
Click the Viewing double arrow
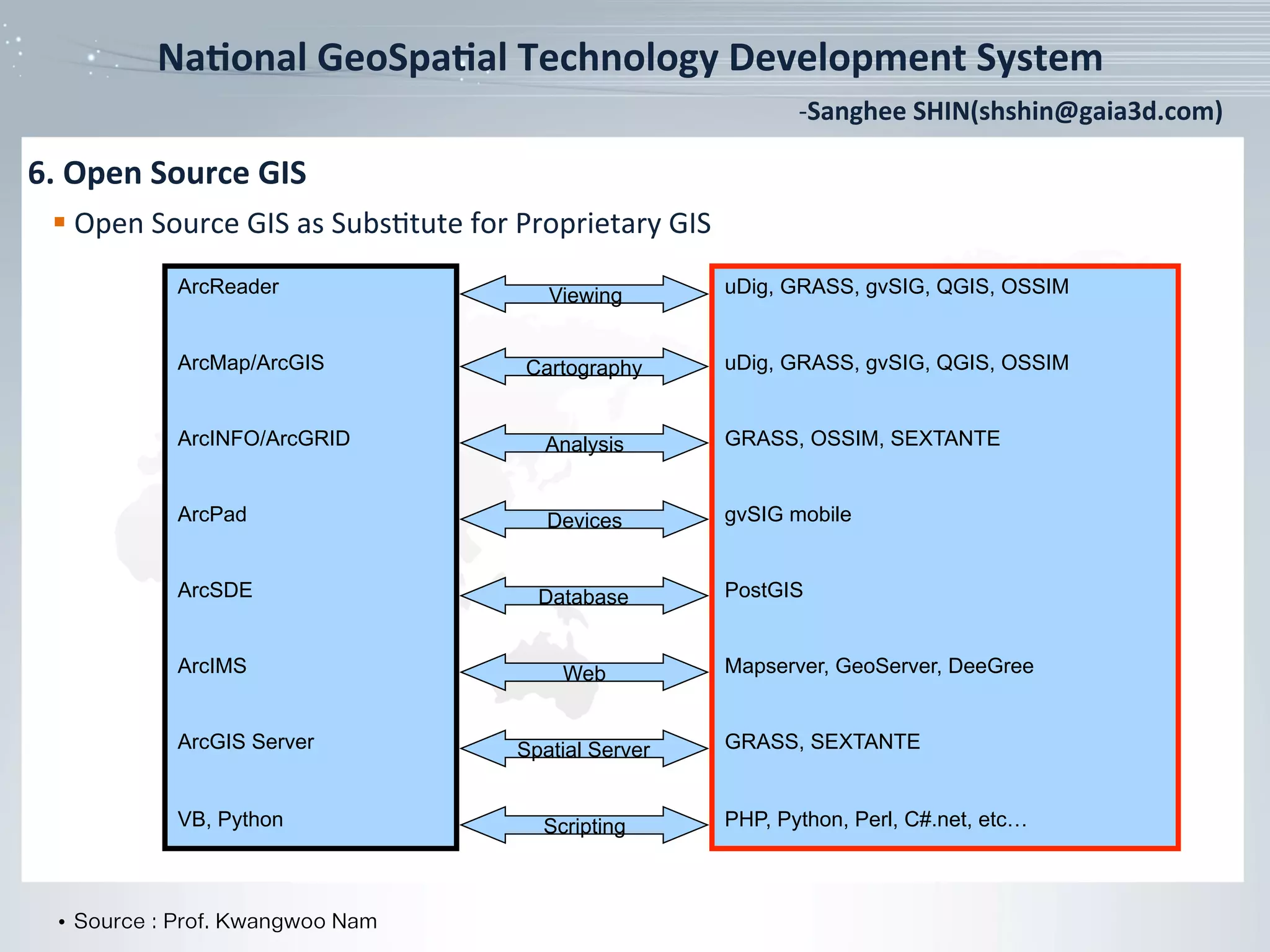584,294
